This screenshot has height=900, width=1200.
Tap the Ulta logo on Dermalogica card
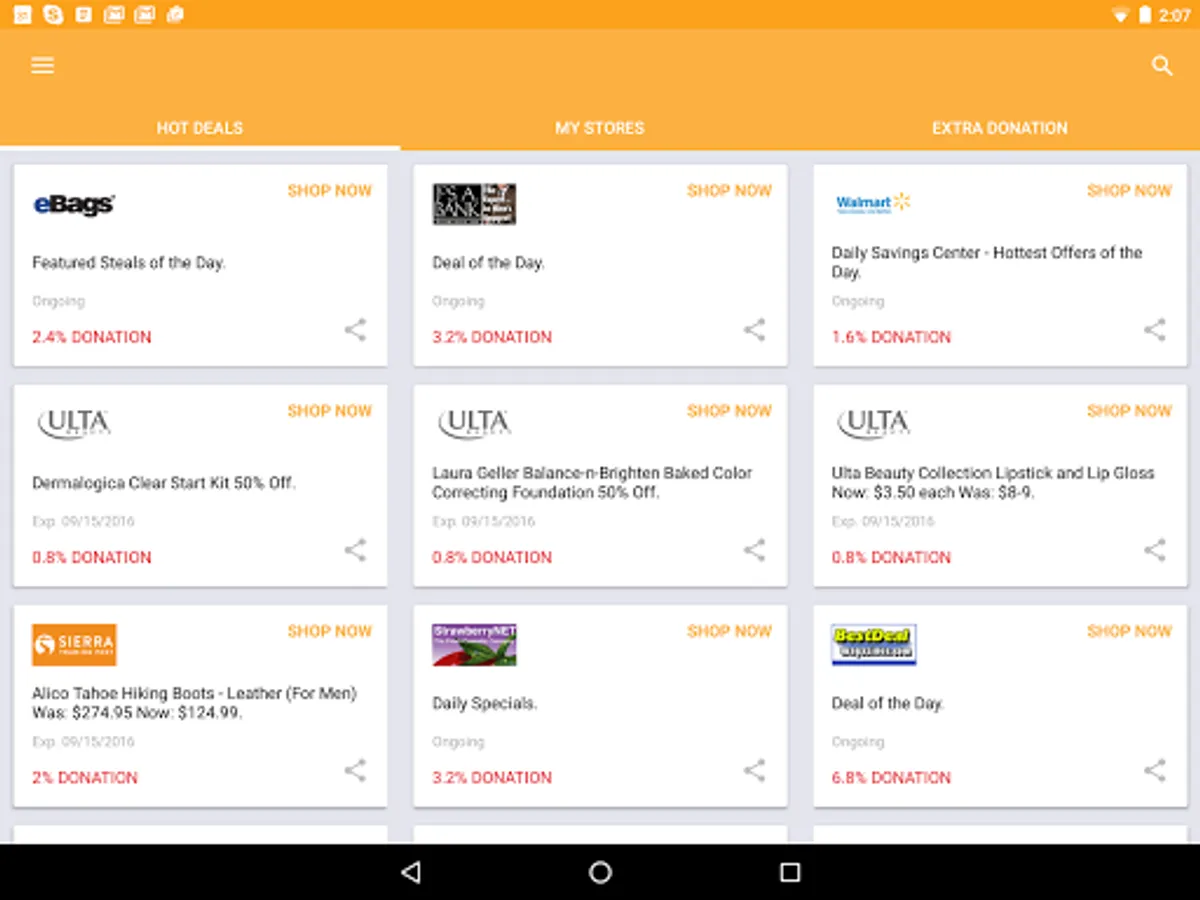tap(74, 424)
